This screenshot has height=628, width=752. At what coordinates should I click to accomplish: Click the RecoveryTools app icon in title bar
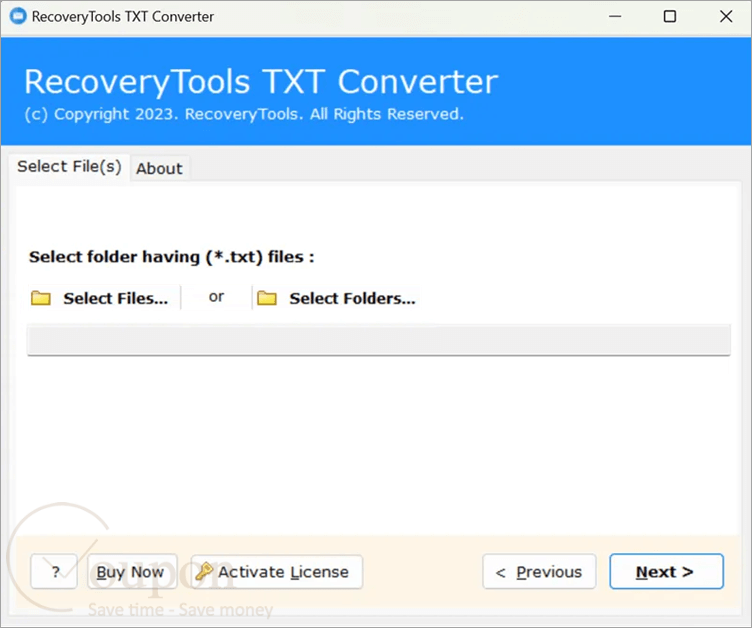point(18,16)
